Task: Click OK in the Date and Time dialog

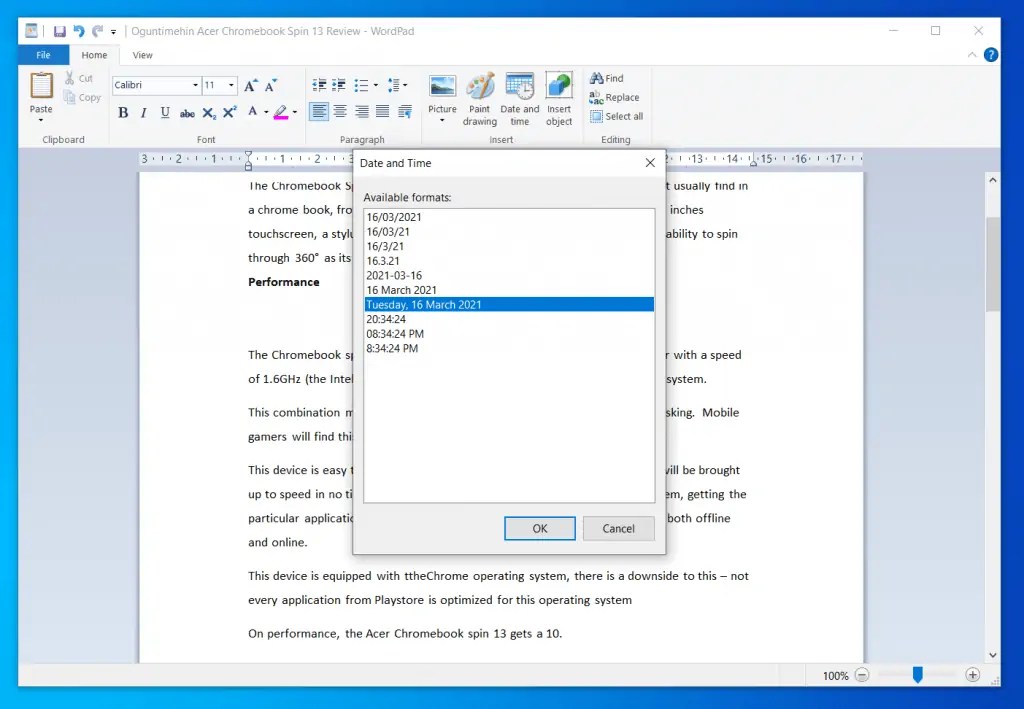Action: (x=539, y=528)
